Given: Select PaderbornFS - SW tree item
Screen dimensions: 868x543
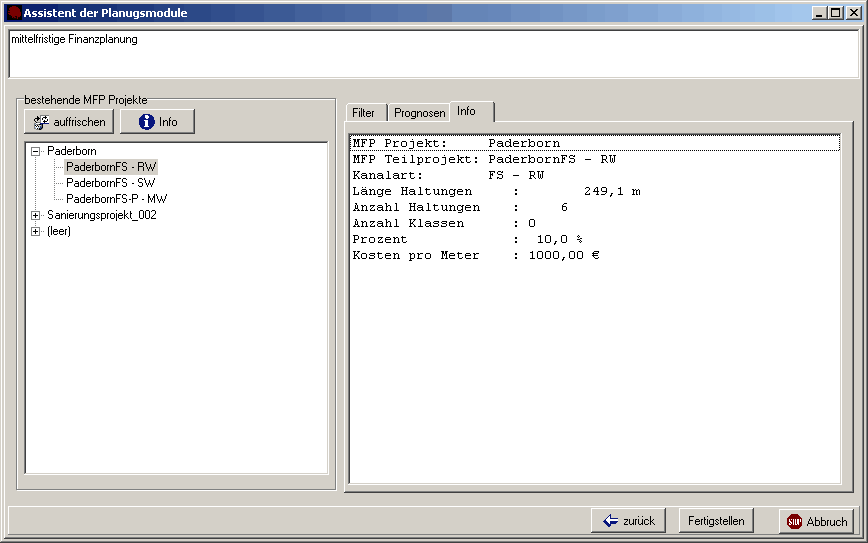Looking at the screenshot, I should point(111,183).
